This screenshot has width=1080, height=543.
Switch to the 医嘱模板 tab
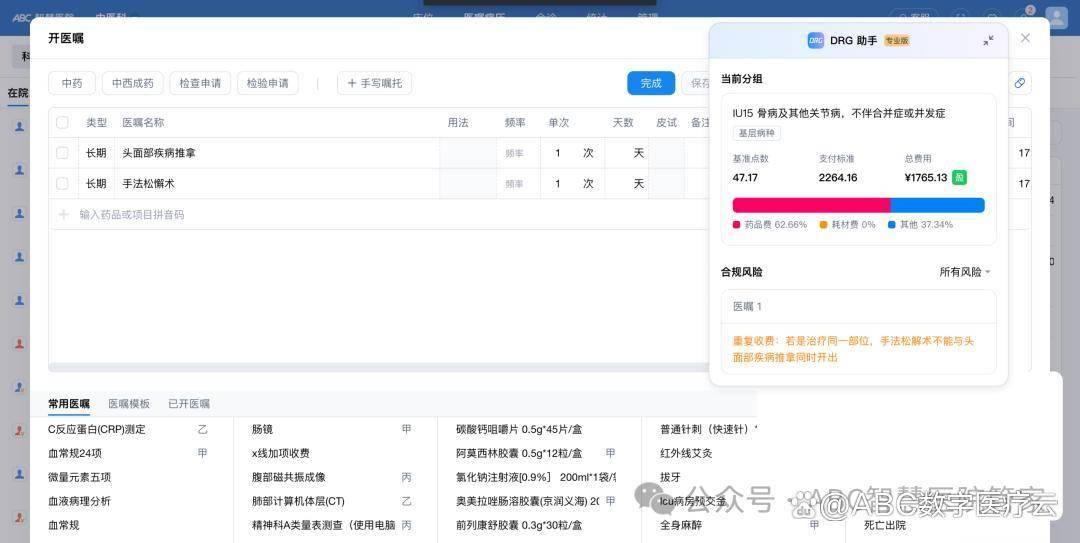(x=129, y=404)
